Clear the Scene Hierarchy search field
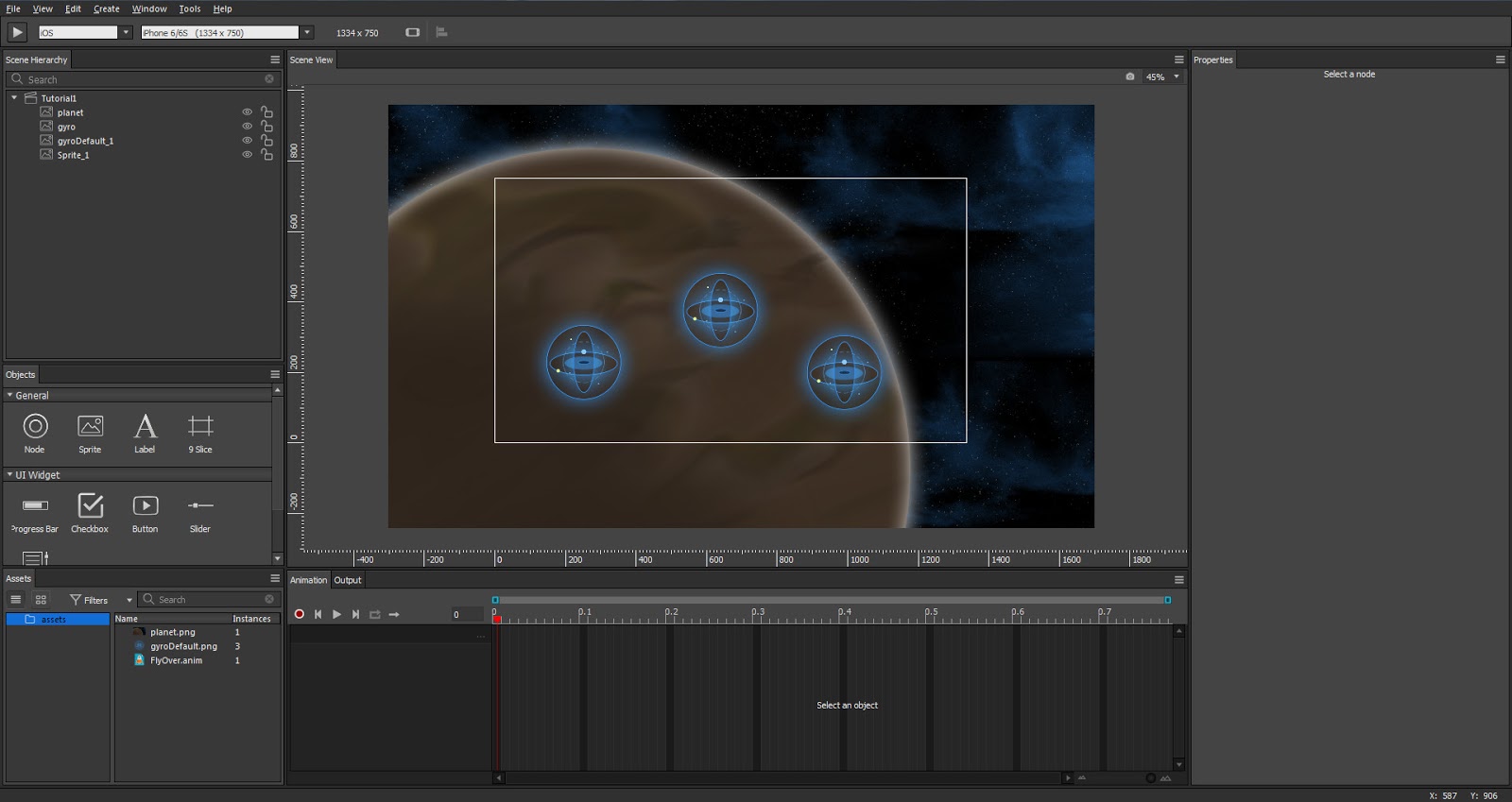 (269, 79)
